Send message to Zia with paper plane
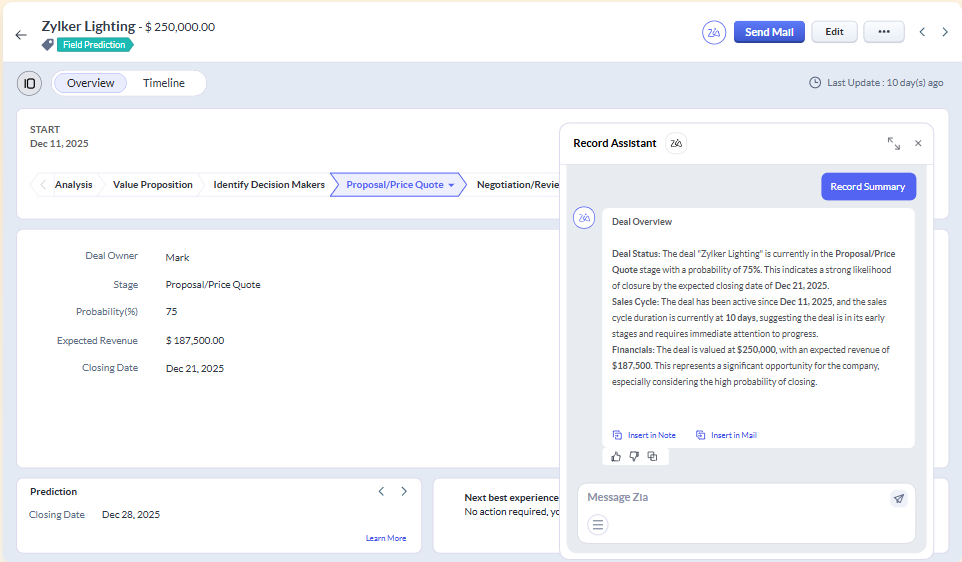Image resolution: width=962 pixels, height=562 pixels. [x=899, y=498]
